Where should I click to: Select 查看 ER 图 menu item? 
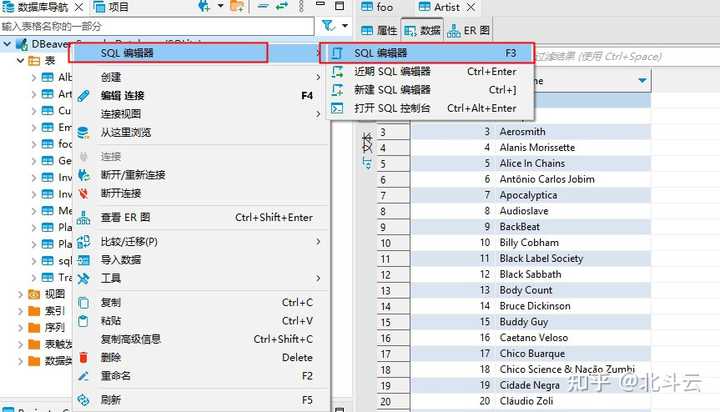point(201,217)
